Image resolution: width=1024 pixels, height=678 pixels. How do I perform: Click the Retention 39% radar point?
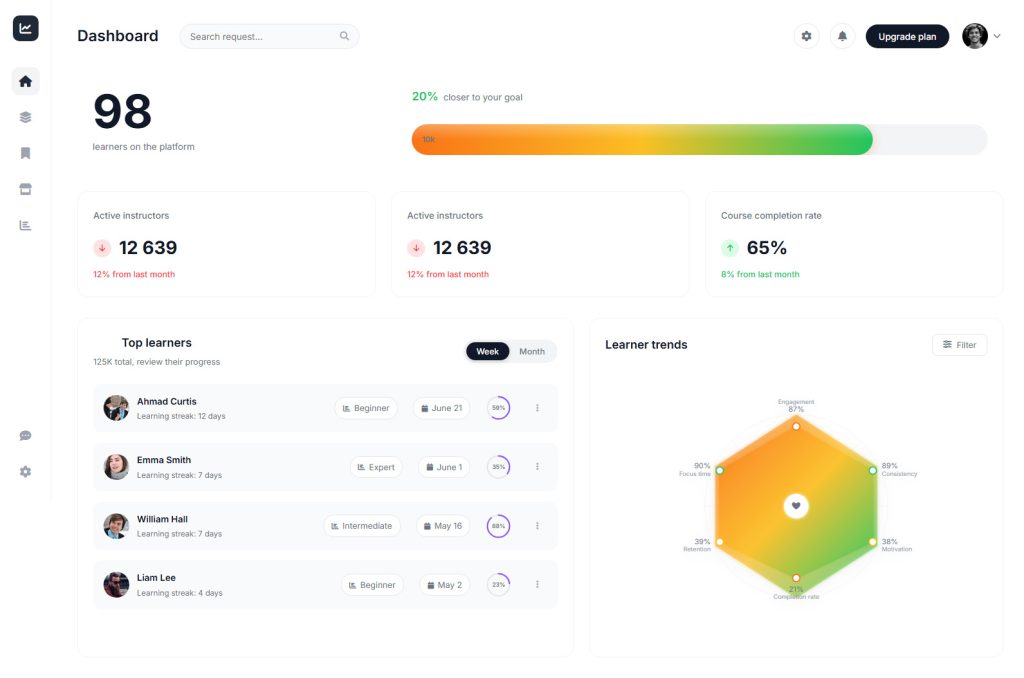tap(720, 541)
